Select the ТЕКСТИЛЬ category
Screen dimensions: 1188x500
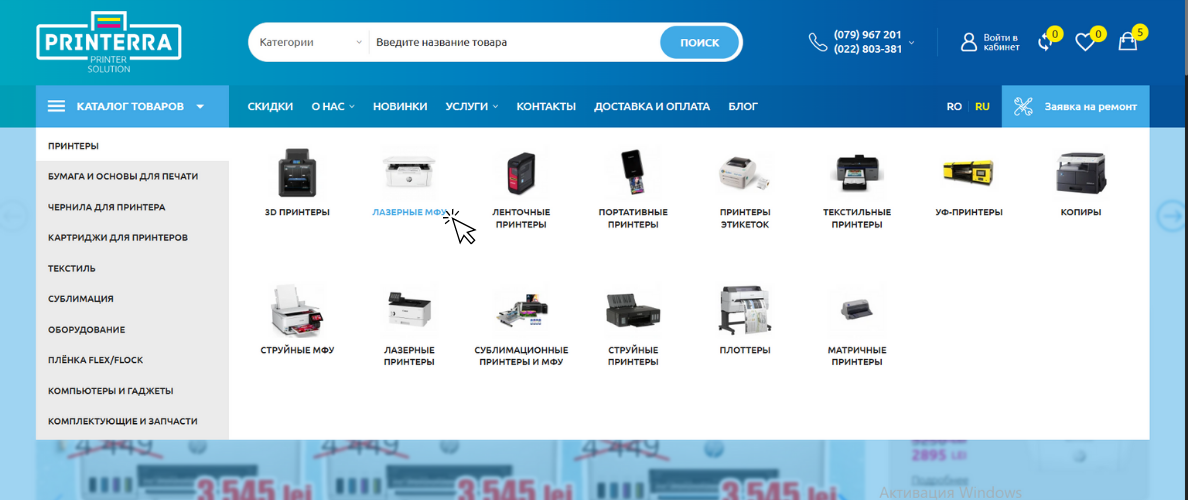132,268
